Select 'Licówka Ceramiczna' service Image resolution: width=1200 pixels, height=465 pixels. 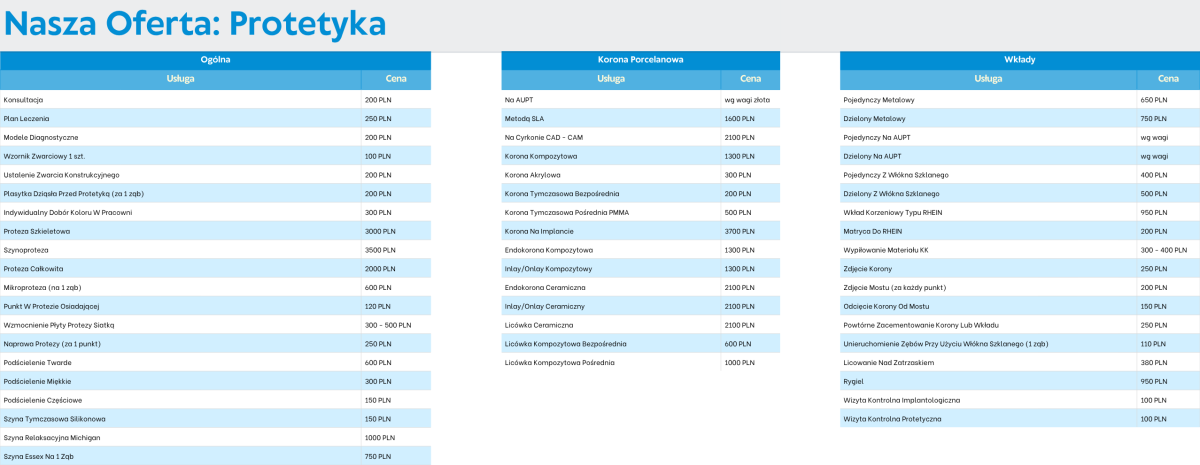(x=538, y=325)
